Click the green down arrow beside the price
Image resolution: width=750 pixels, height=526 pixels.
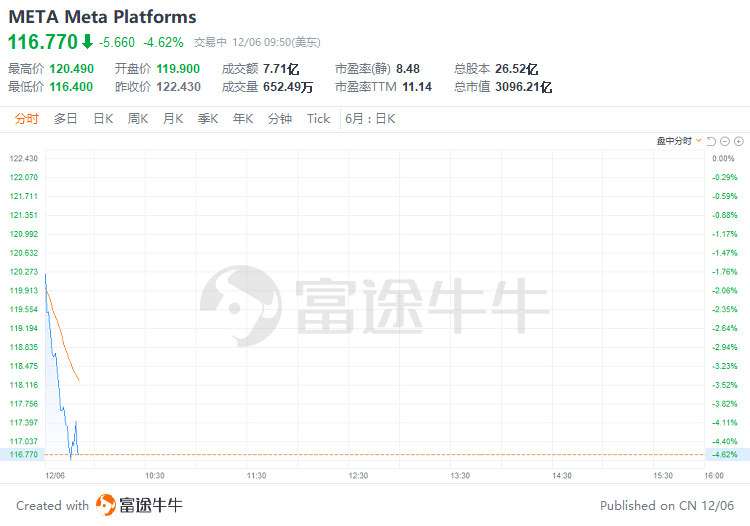(x=87, y=42)
